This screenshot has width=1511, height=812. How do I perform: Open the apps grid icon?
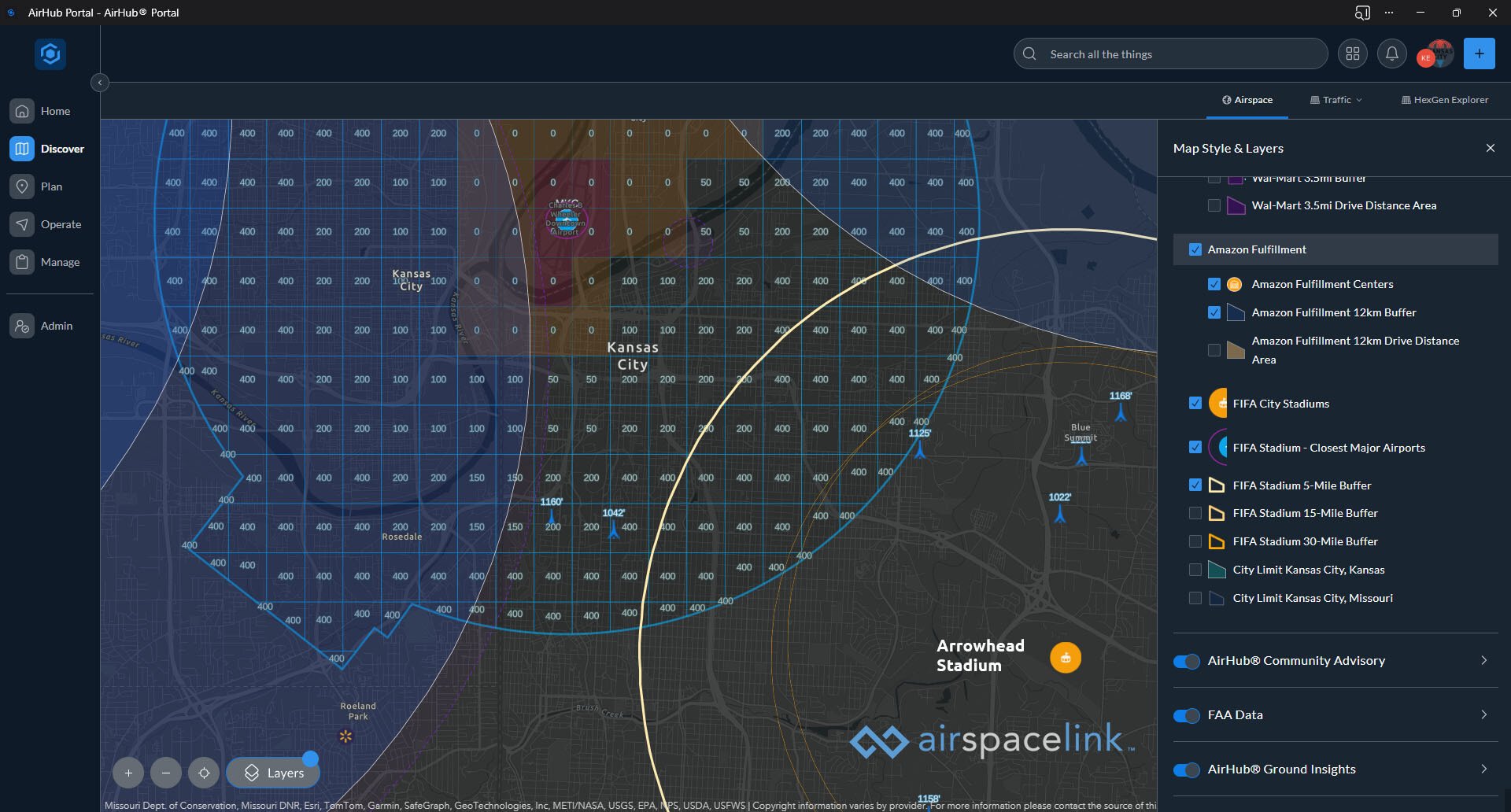pos(1353,54)
